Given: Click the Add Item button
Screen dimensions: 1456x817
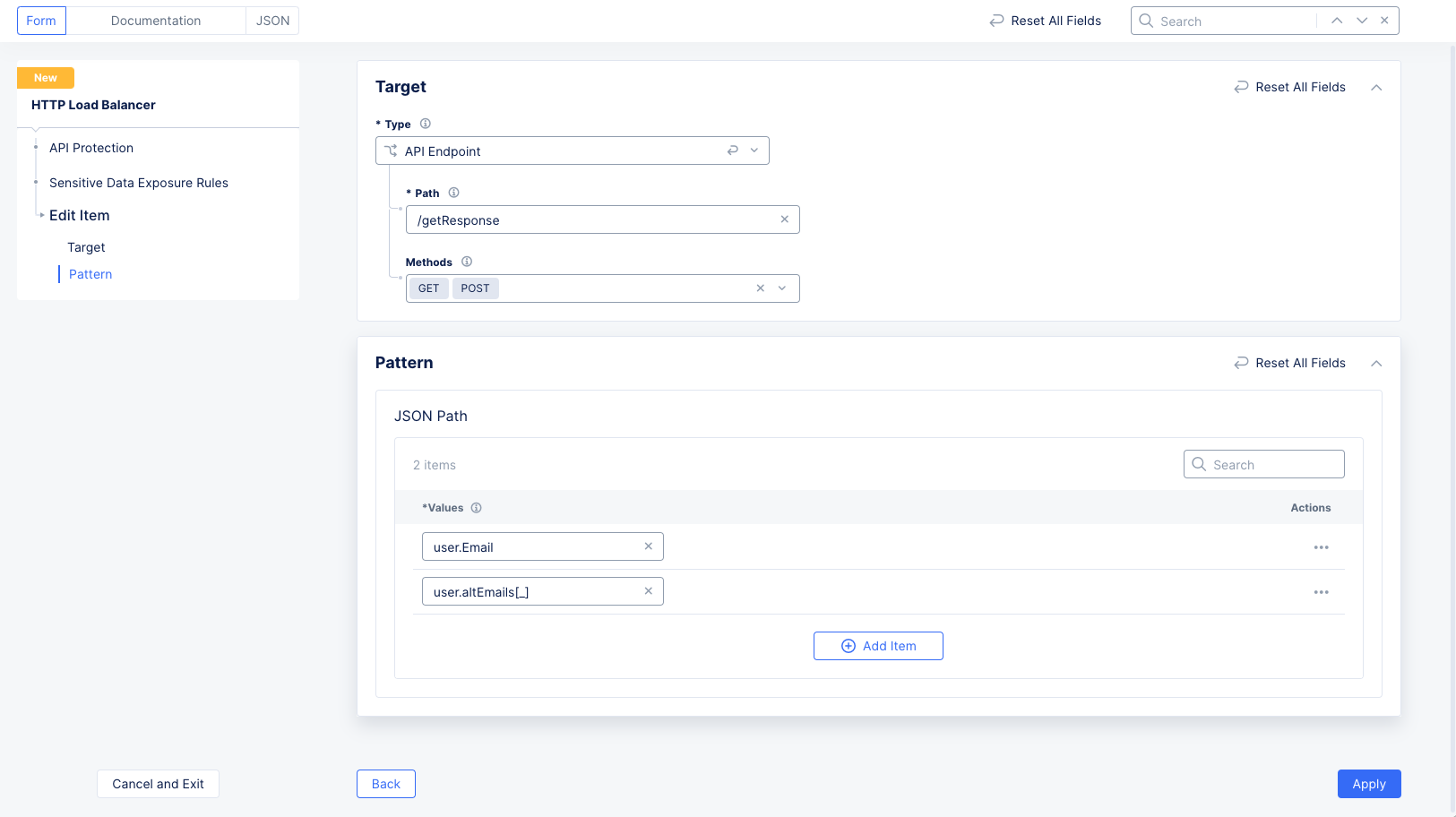Looking at the screenshot, I should click(x=878, y=645).
